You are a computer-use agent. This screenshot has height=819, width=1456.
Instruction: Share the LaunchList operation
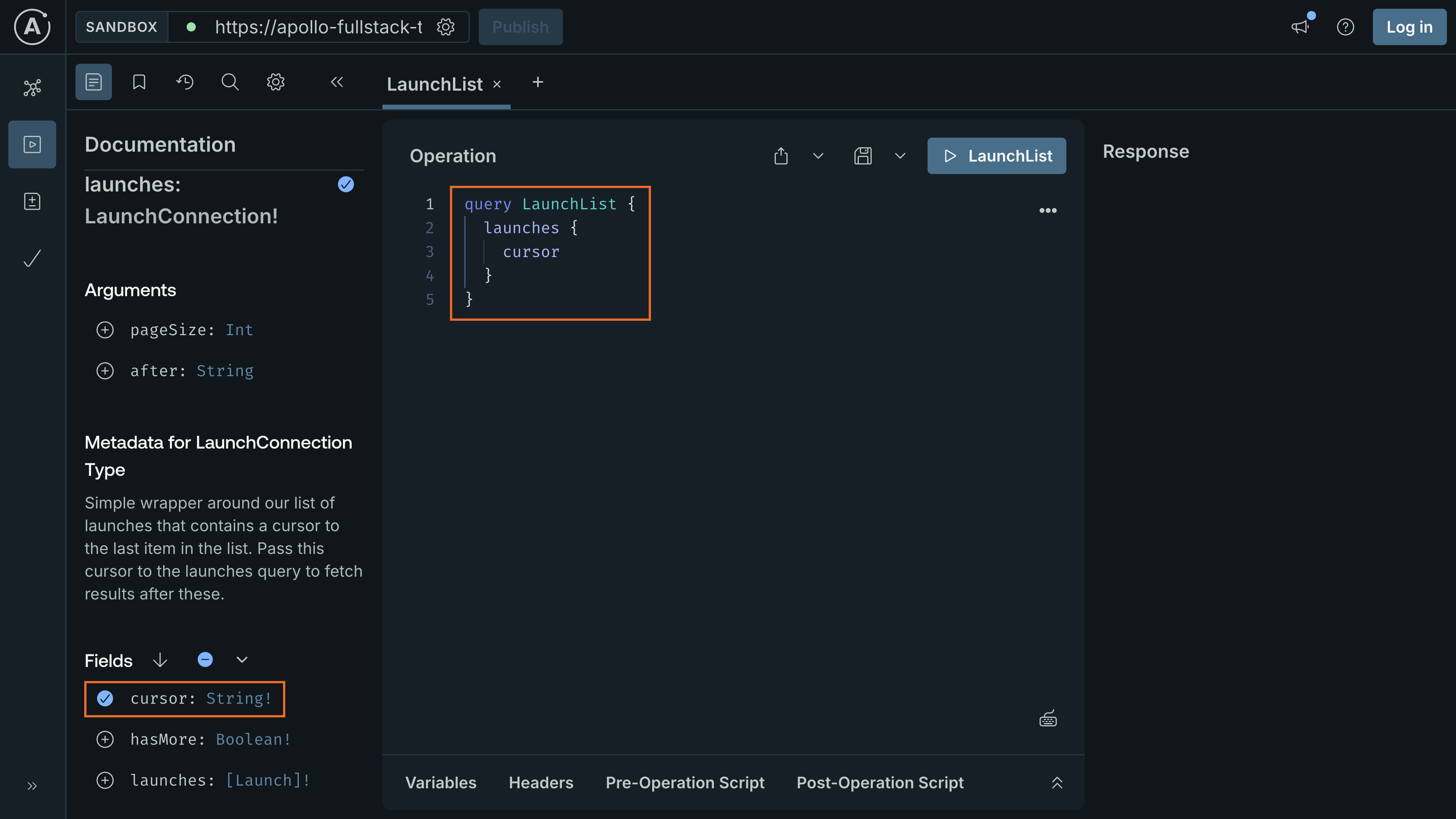781,155
